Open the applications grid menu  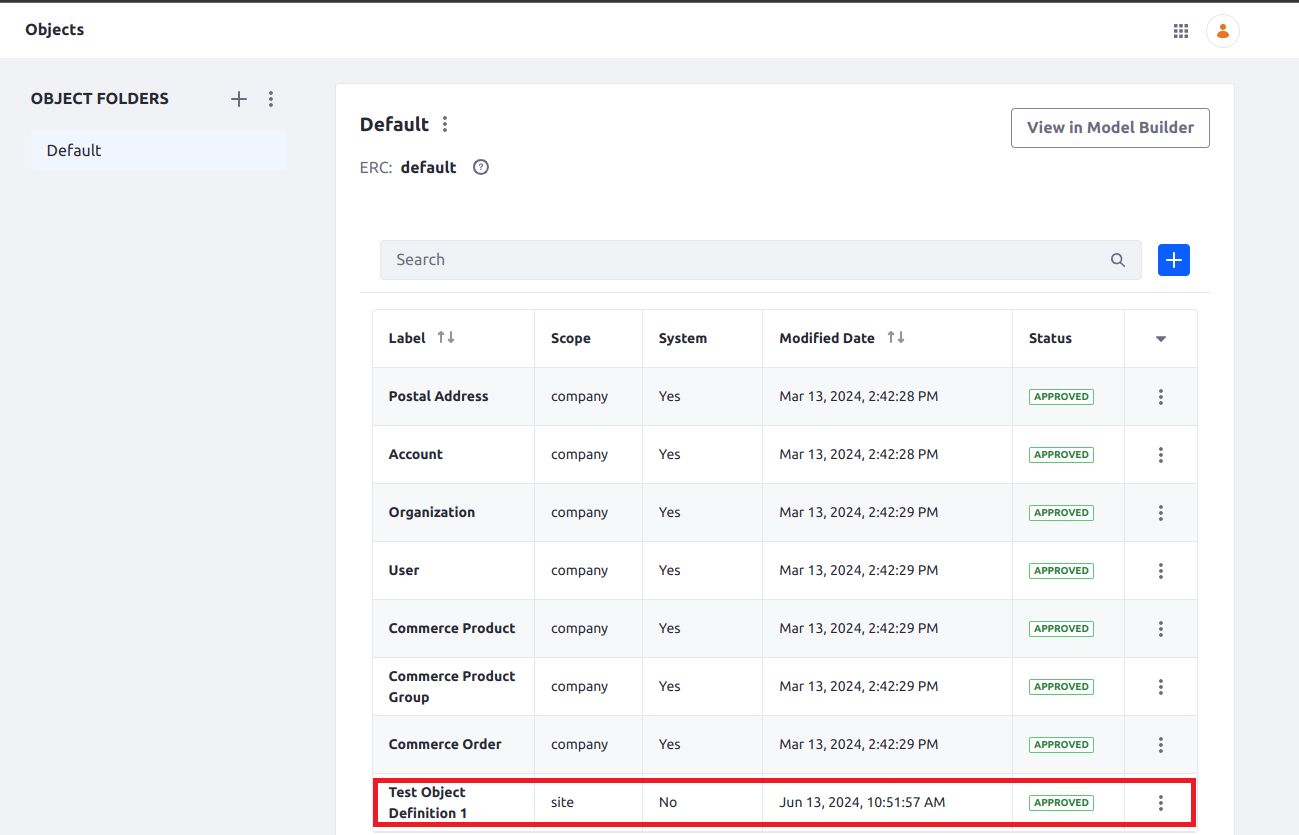[1181, 31]
